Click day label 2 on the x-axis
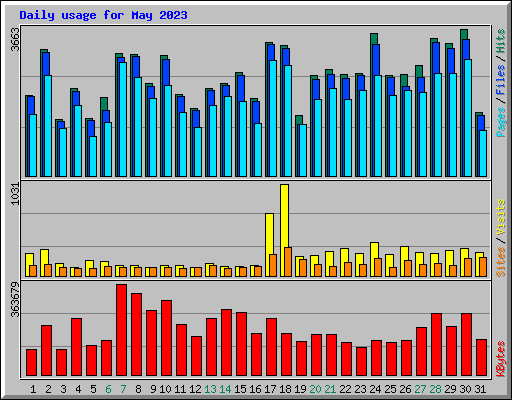 48,389
